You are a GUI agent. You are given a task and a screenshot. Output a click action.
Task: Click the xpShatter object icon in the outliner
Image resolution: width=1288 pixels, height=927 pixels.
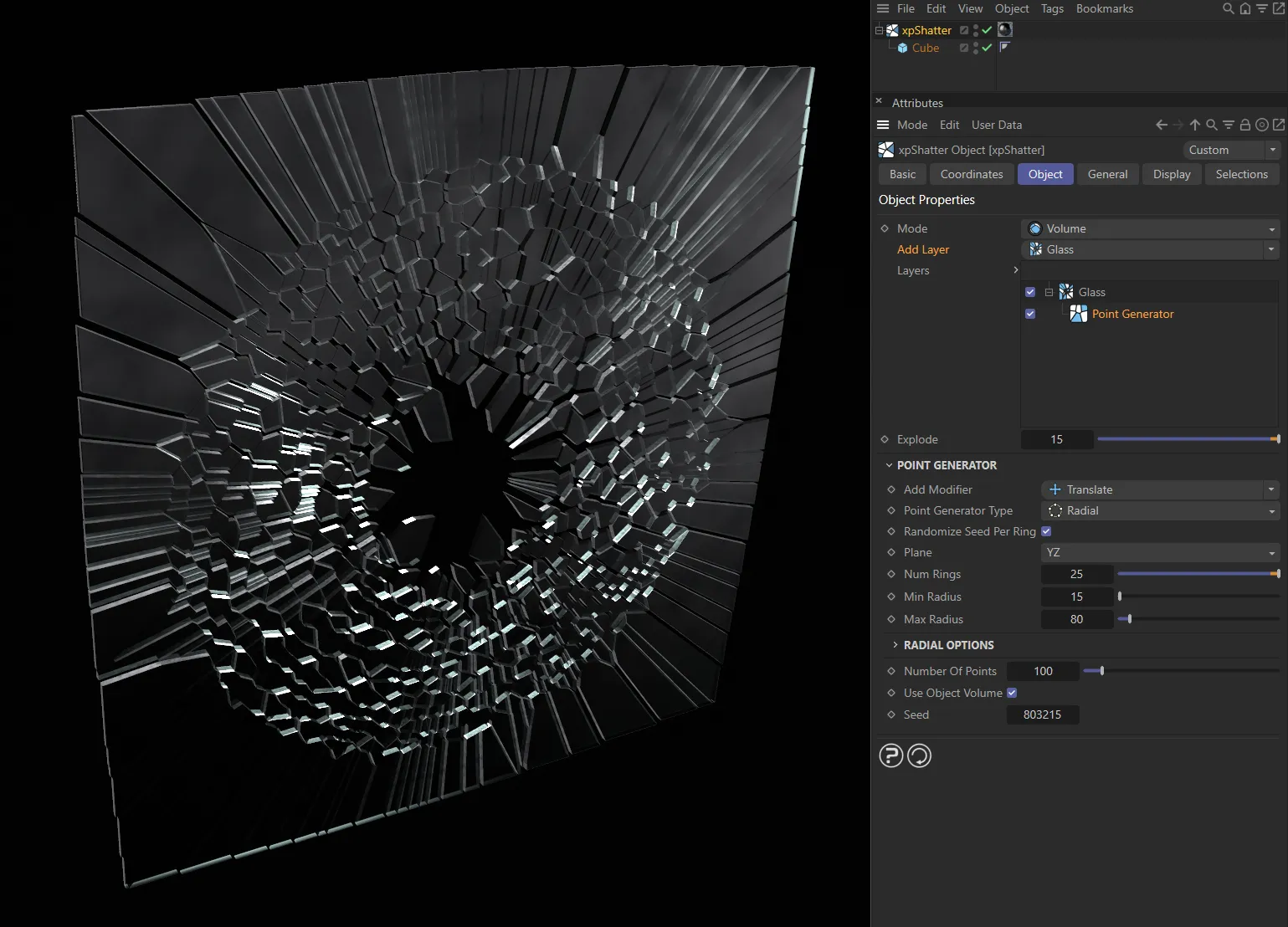click(x=891, y=30)
